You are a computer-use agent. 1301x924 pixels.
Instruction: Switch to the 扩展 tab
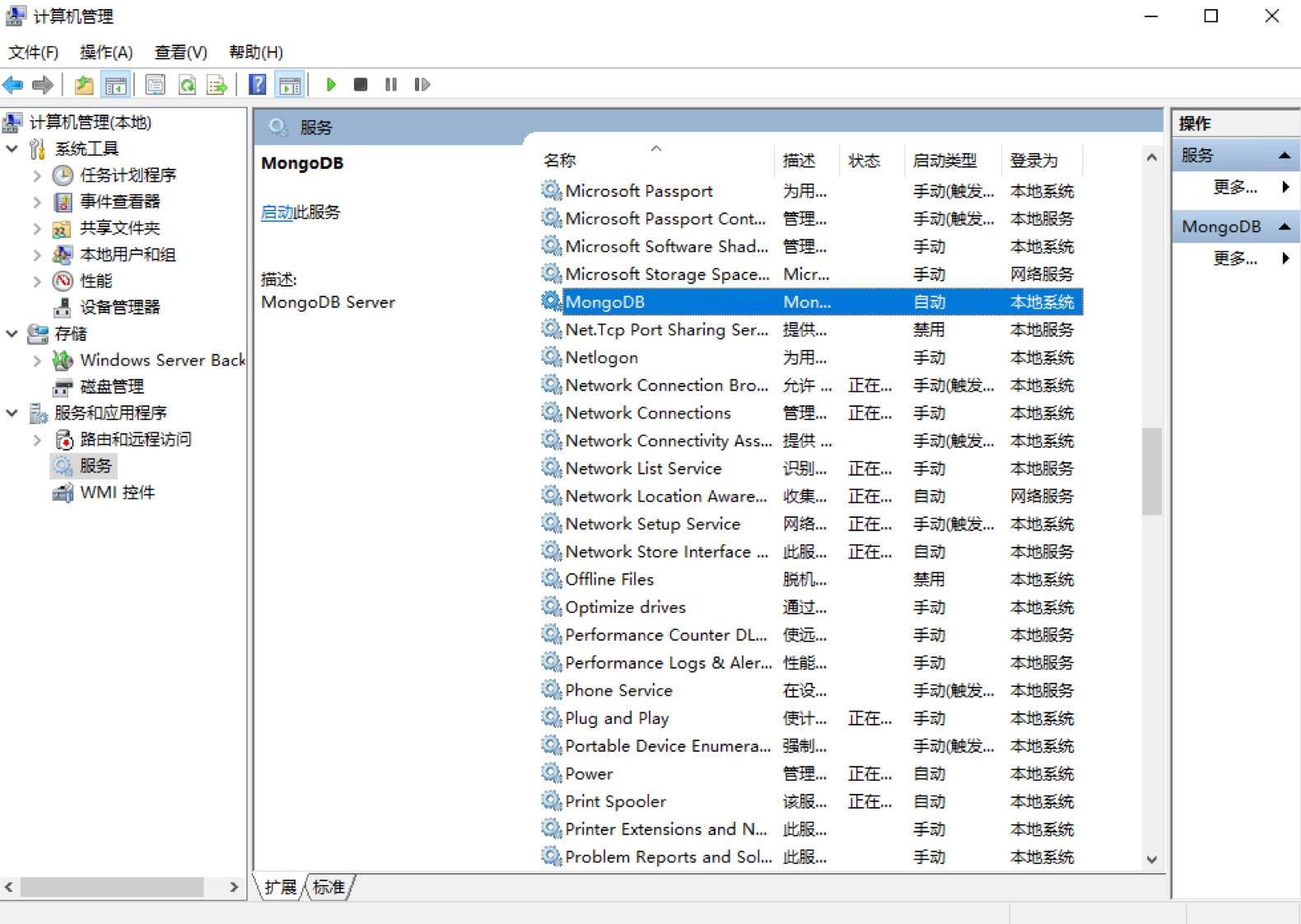[x=280, y=887]
